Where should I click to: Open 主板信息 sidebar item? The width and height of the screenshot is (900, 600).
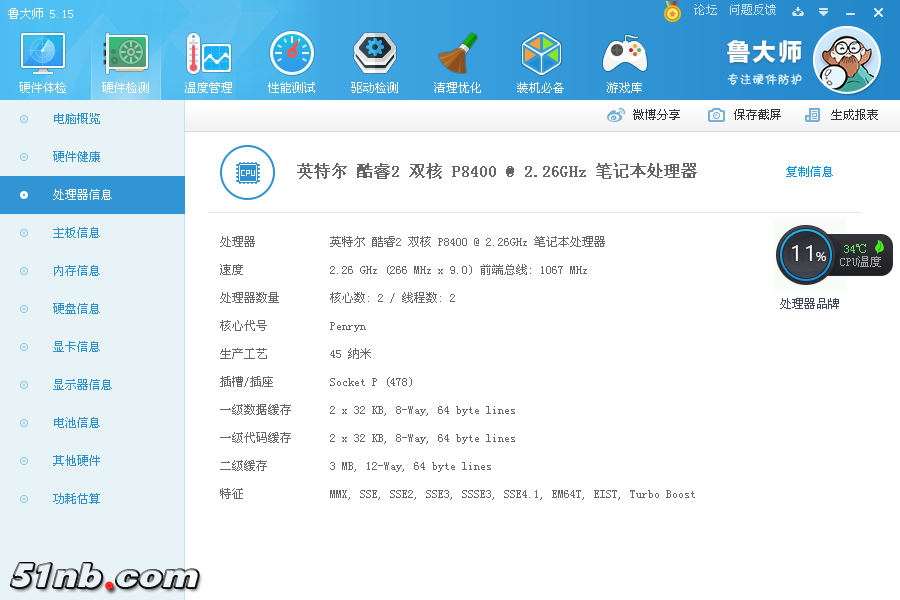pos(77,233)
